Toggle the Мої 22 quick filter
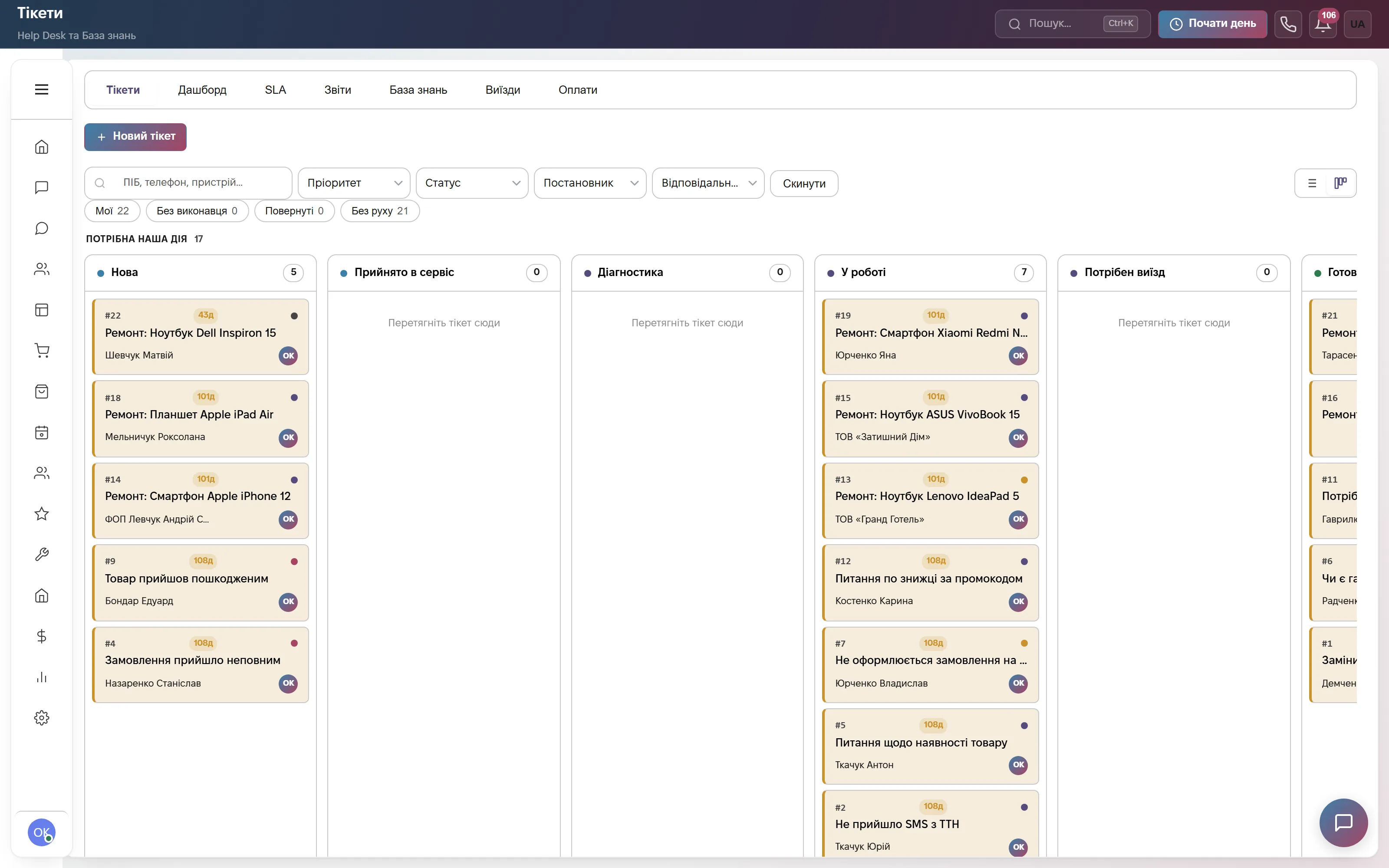The height and width of the screenshot is (868, 1389). coord(112,210)
